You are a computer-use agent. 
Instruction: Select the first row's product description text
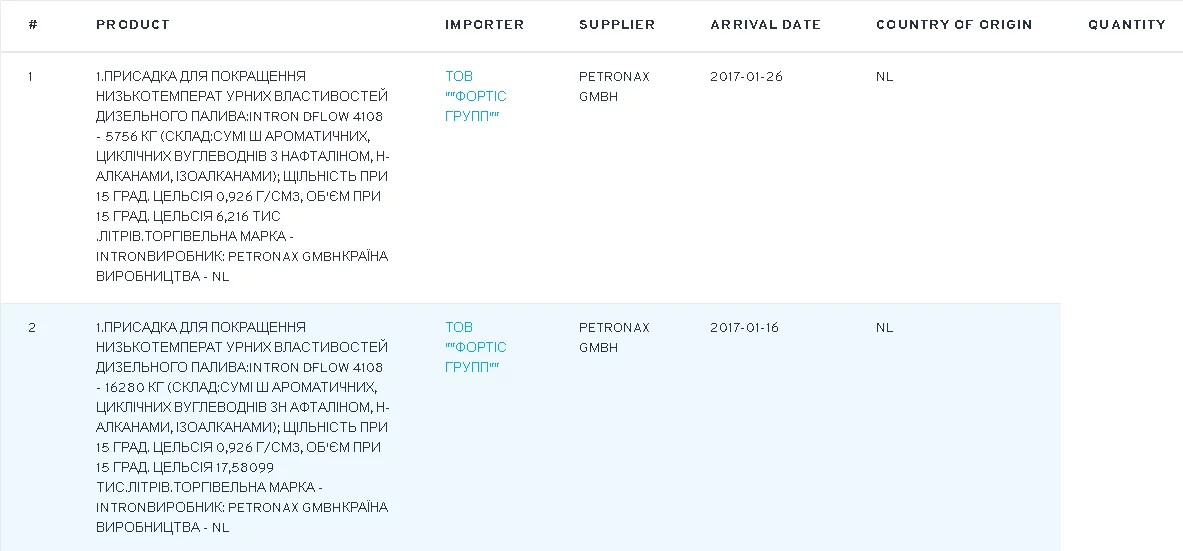coord(242,176)
